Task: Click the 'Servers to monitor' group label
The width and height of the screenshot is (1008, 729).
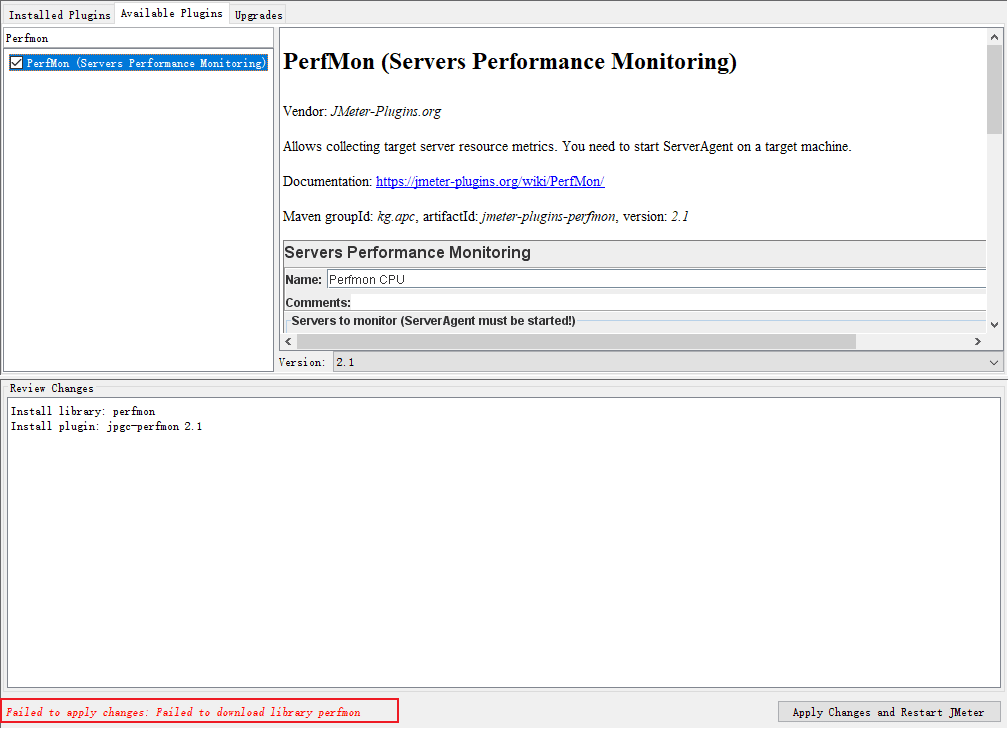Action: [x=433, y=321]
